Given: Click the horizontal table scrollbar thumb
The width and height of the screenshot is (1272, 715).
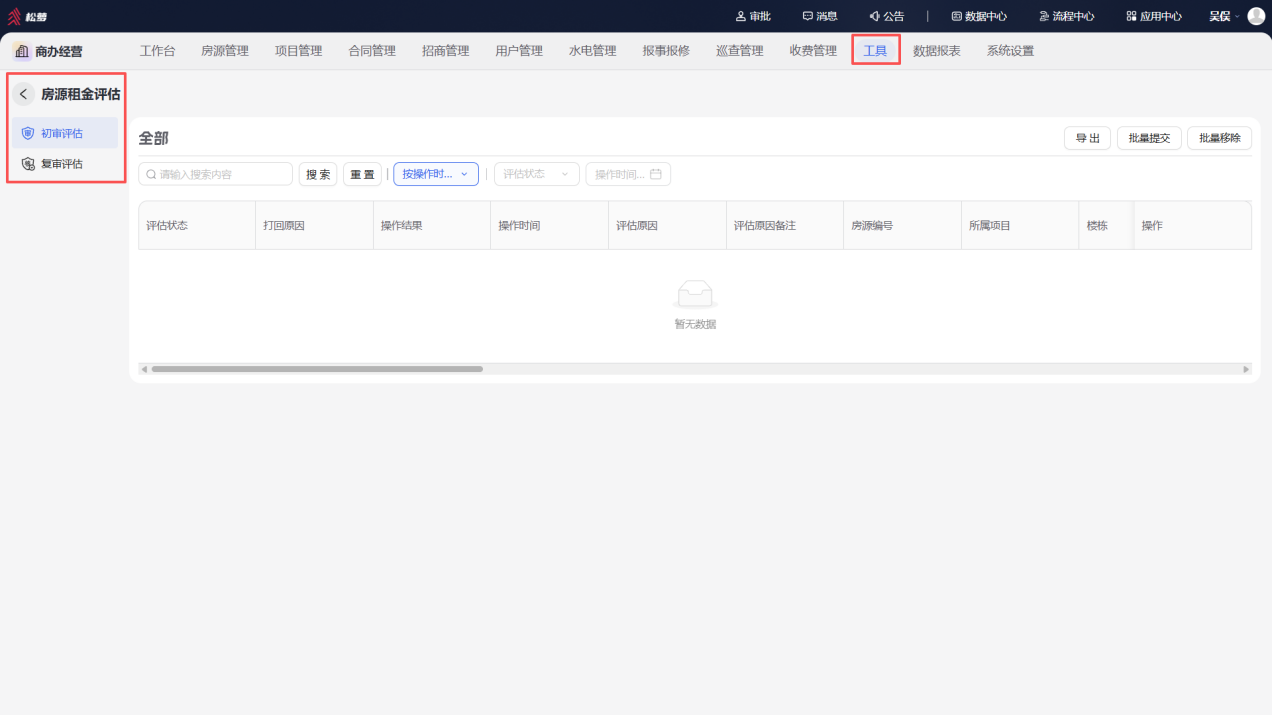Looking at the screenshot, I should (x=317, y=369).
